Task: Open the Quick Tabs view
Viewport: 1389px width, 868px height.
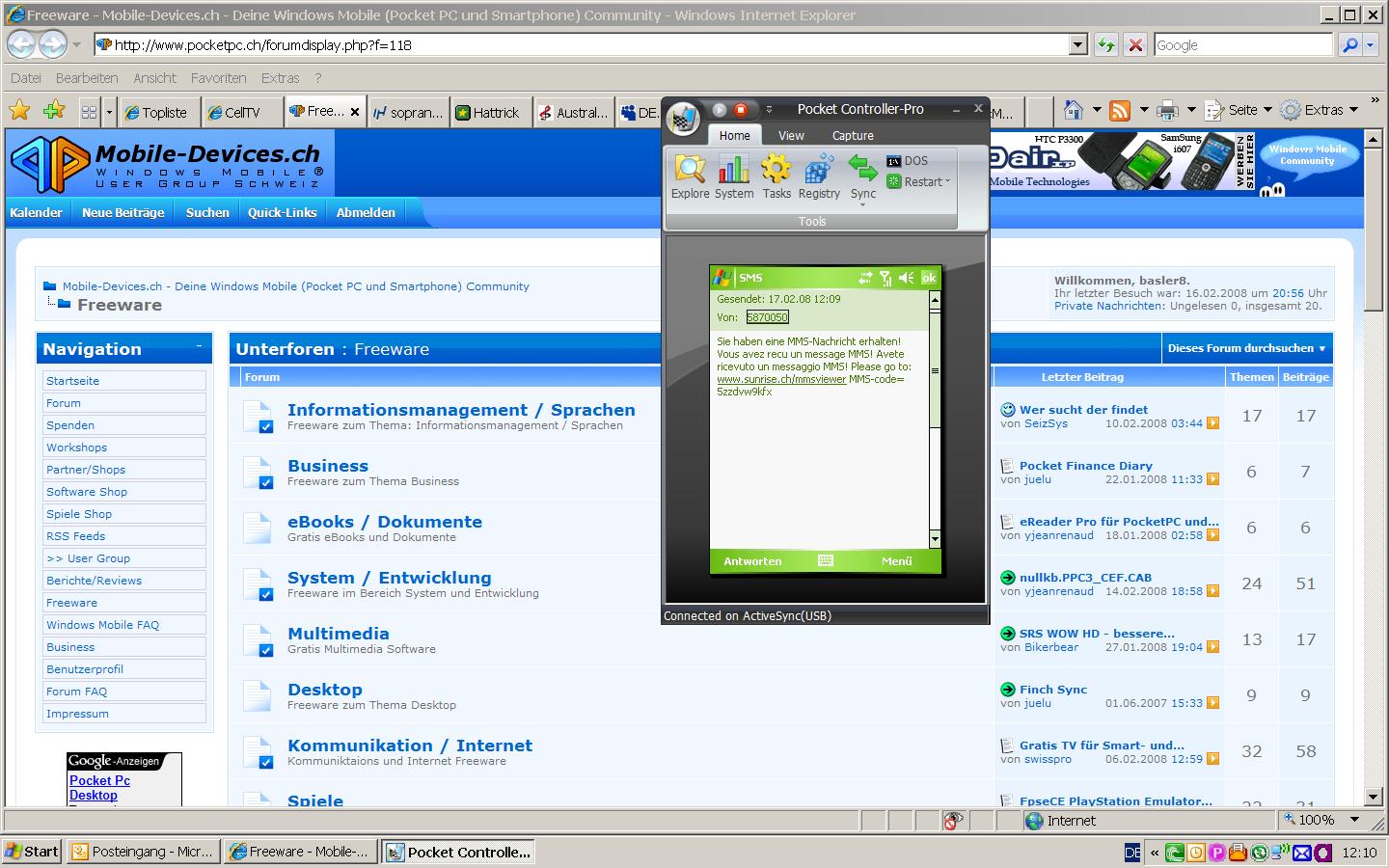Action: [89, 112]
